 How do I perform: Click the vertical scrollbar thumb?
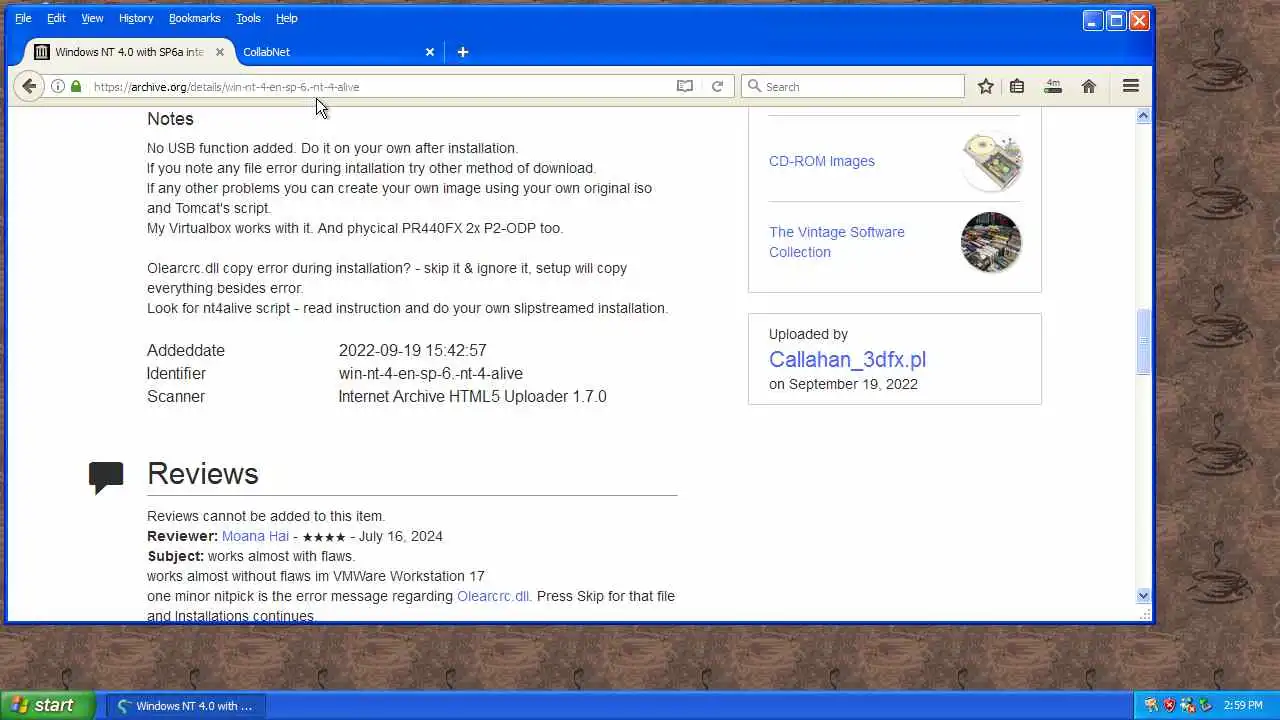tap(1143, 342)
